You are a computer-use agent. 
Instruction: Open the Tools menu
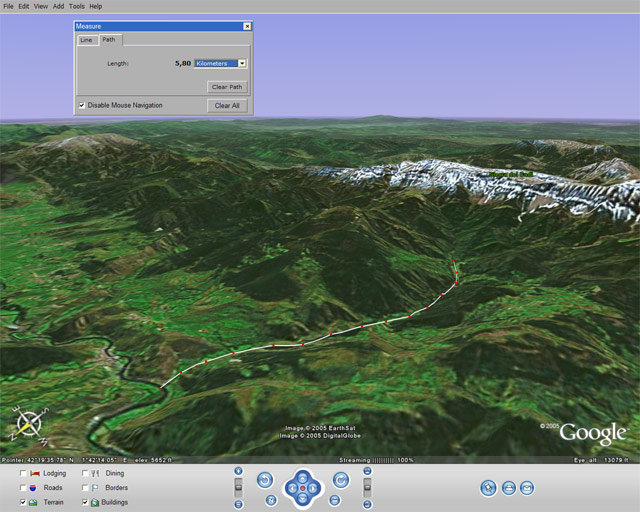point(76,6)
